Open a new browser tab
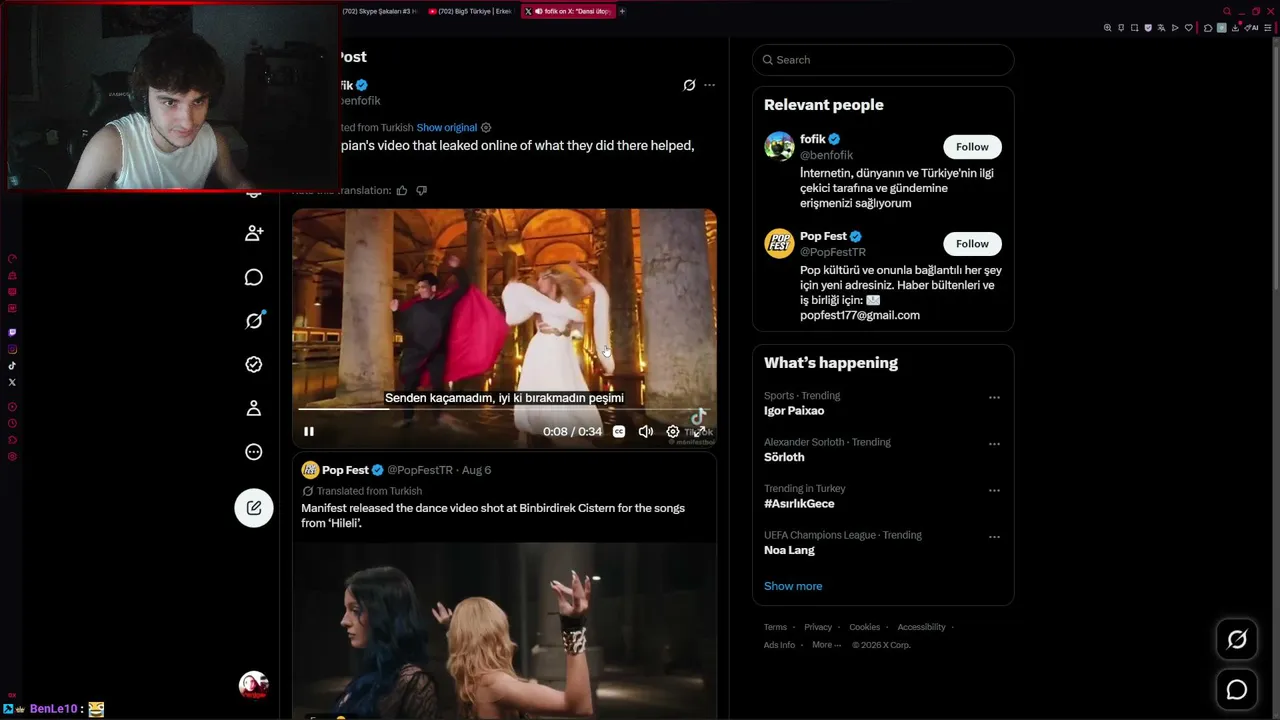This screenshot has height=720, width=1280. coord(622,11)
